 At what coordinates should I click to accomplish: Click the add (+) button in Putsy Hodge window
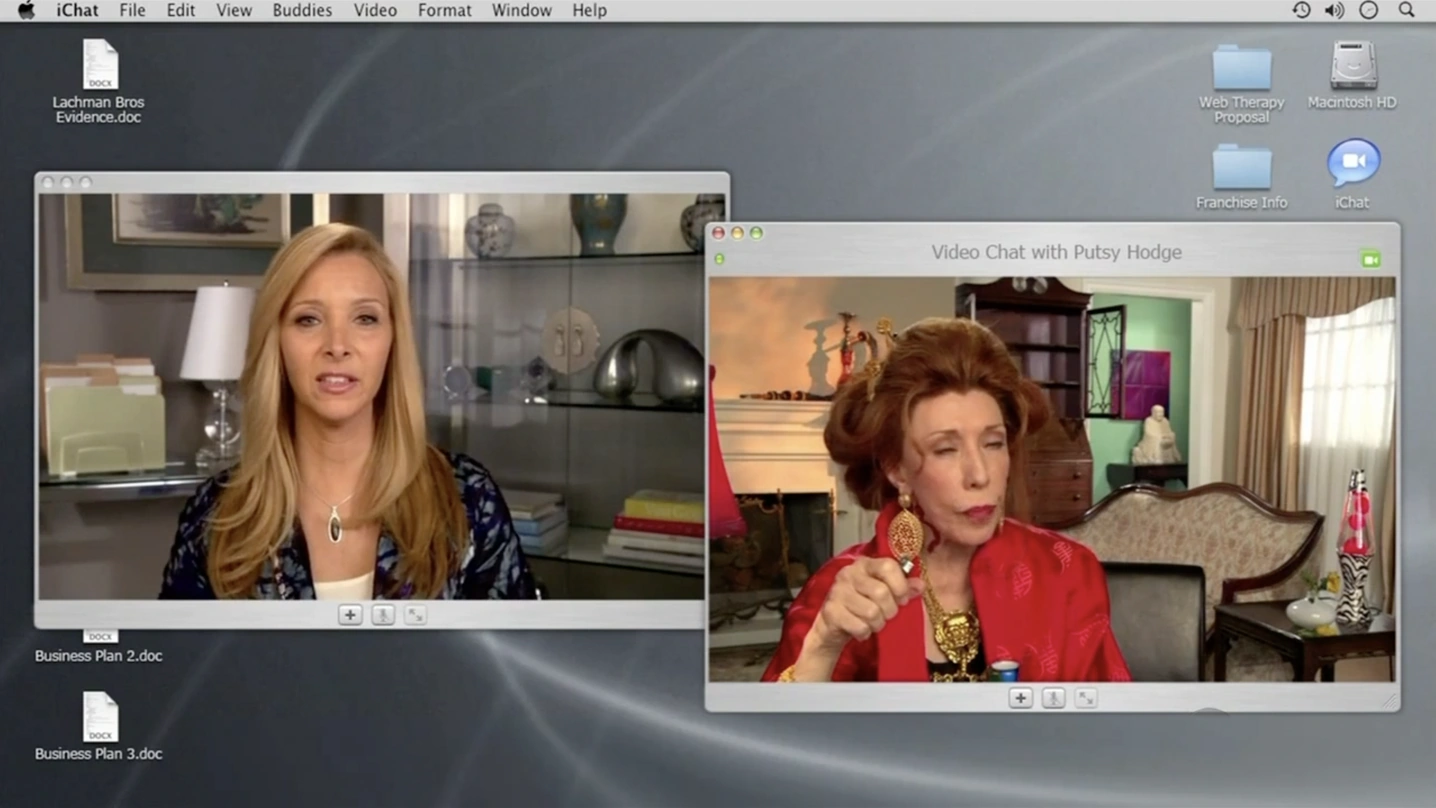coord(1020,698)
